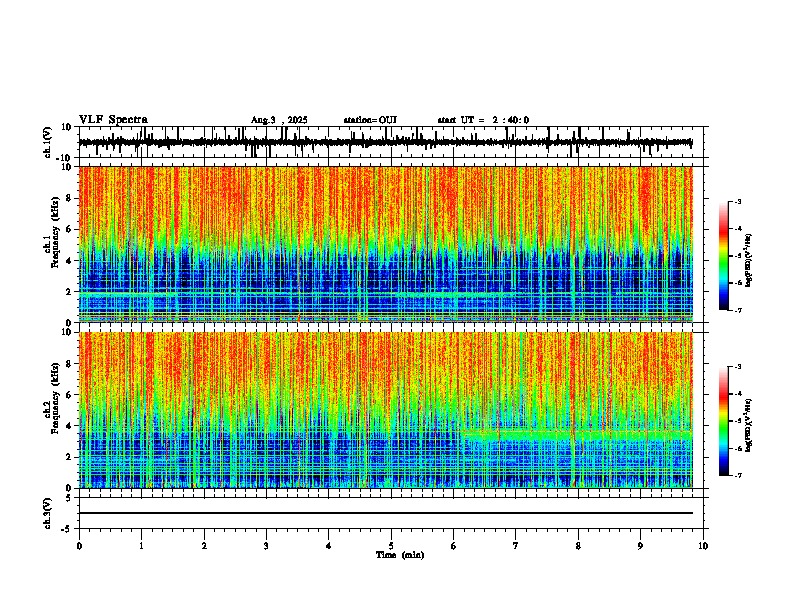Click time axis tick label "1"

coord(141,546)
